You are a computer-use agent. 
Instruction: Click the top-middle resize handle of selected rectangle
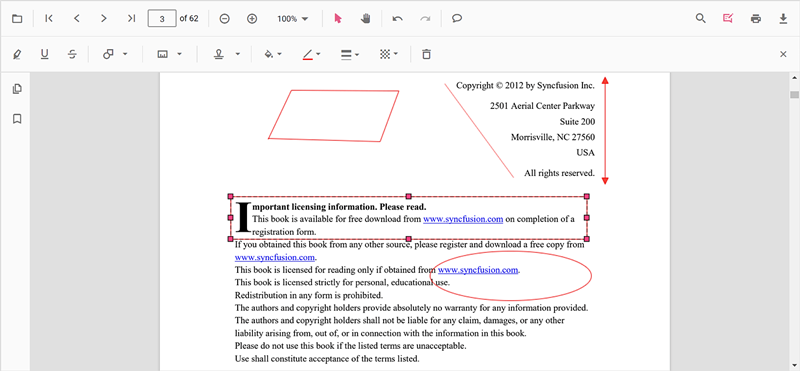click(x=408, y=196)
